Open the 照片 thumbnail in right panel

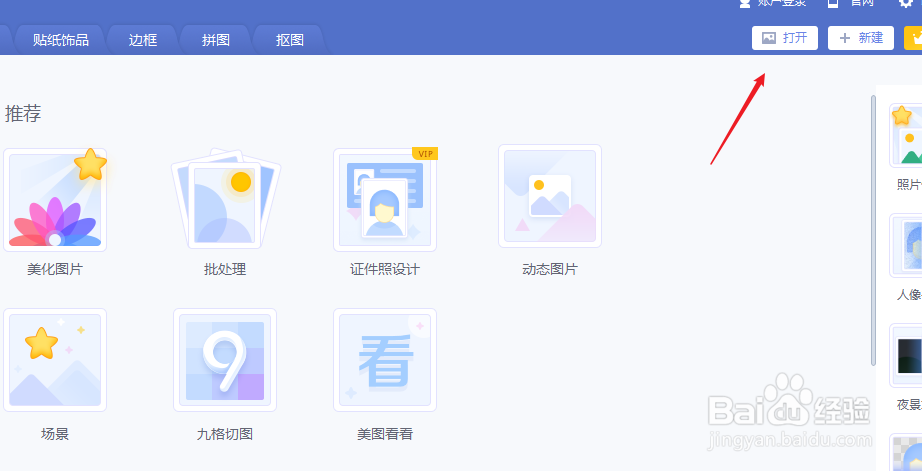(x=906, y=136)
